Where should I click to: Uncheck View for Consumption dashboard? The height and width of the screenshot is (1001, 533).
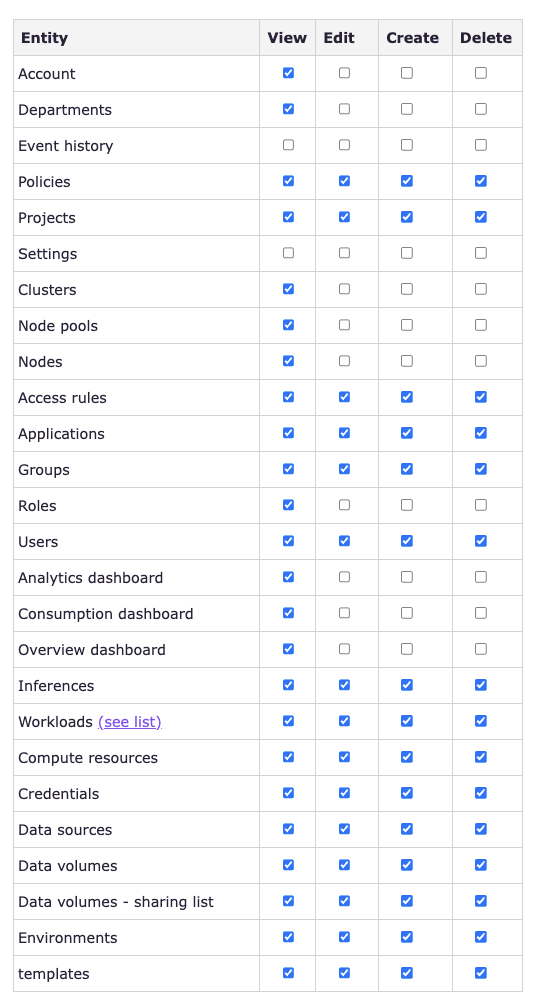pos(288,613)
